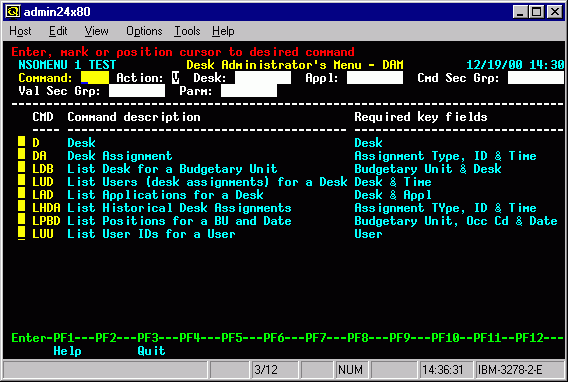Click 'List User IDs for a User'
Image resolution: width=568 pixels, height=382 pixels.
(x=151, y=234)
